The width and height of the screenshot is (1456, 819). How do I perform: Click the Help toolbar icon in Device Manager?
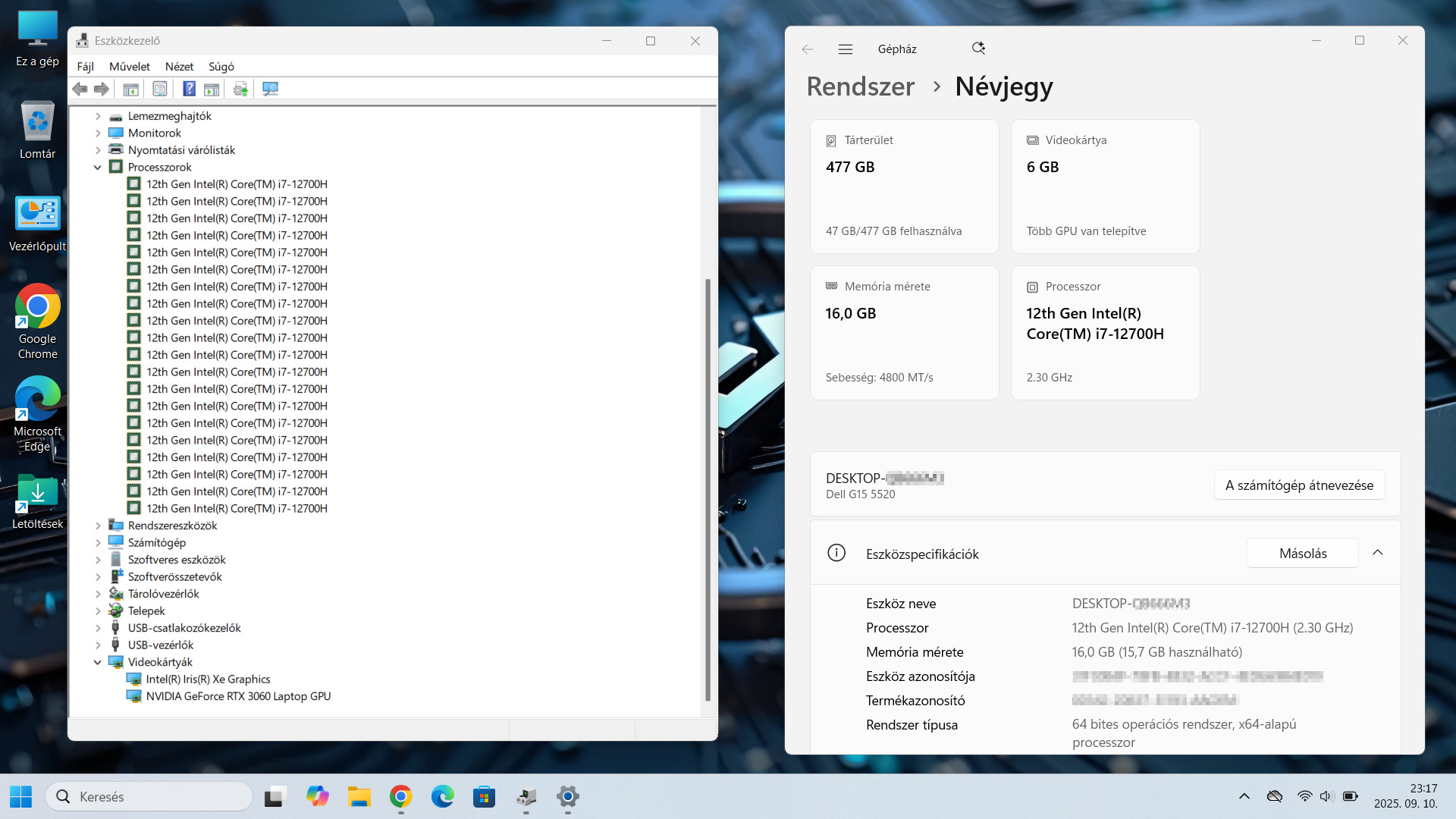tap(189, 89)
